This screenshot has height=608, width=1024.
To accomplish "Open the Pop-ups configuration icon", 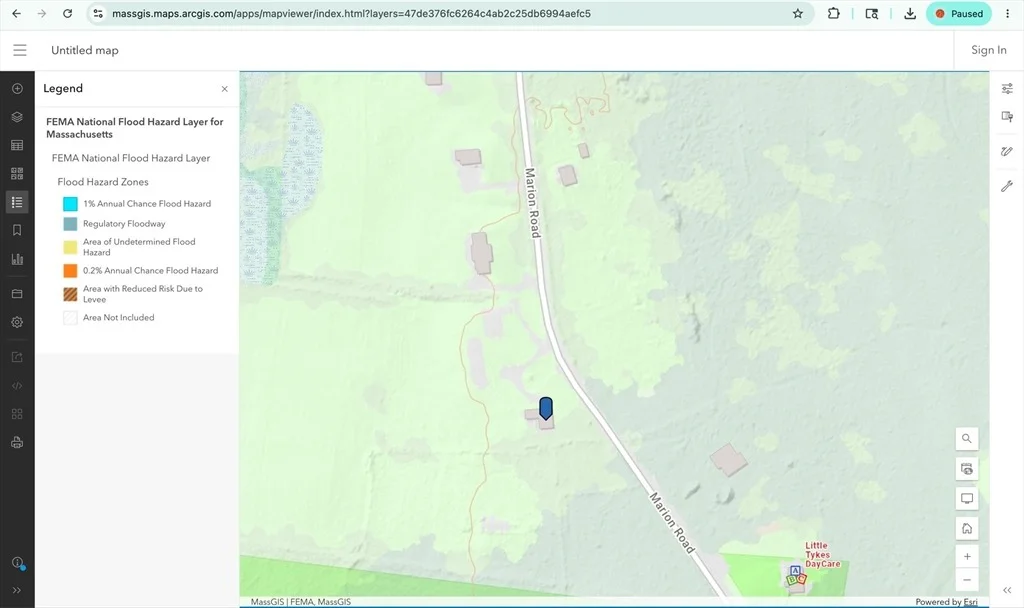I will tap(1007, 117).
